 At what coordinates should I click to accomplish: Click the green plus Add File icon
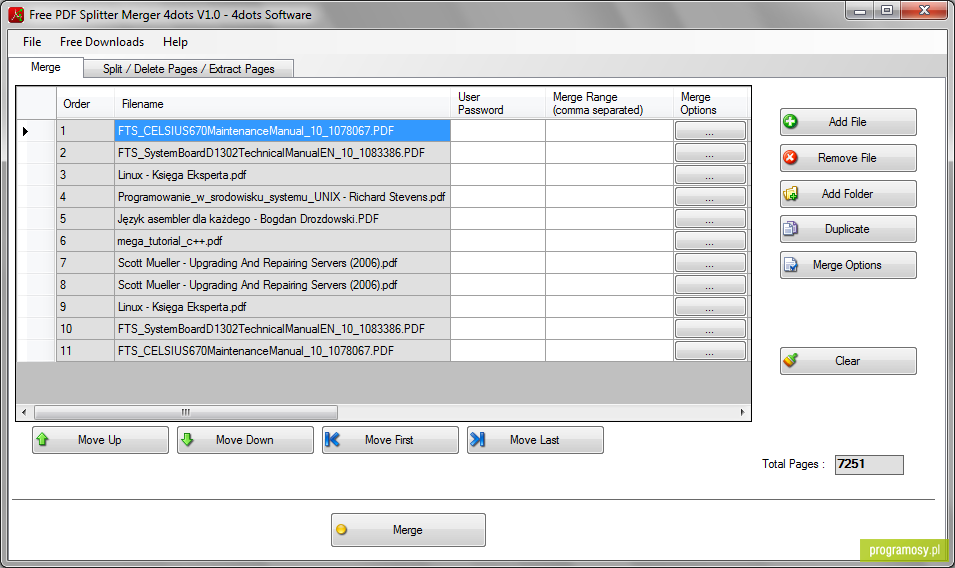coord(791,122)
